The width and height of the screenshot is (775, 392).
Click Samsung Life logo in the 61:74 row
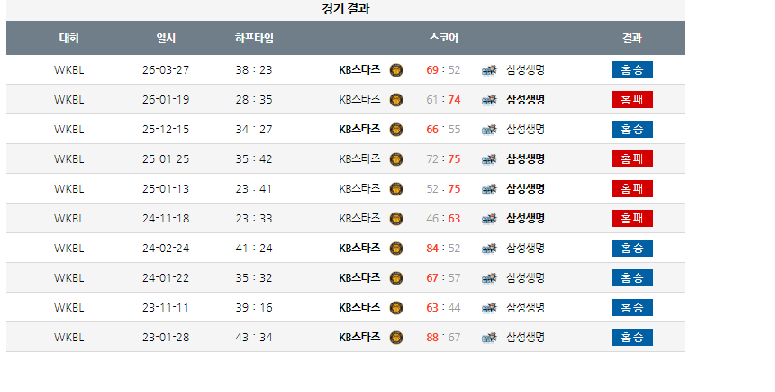coord(489,100)
